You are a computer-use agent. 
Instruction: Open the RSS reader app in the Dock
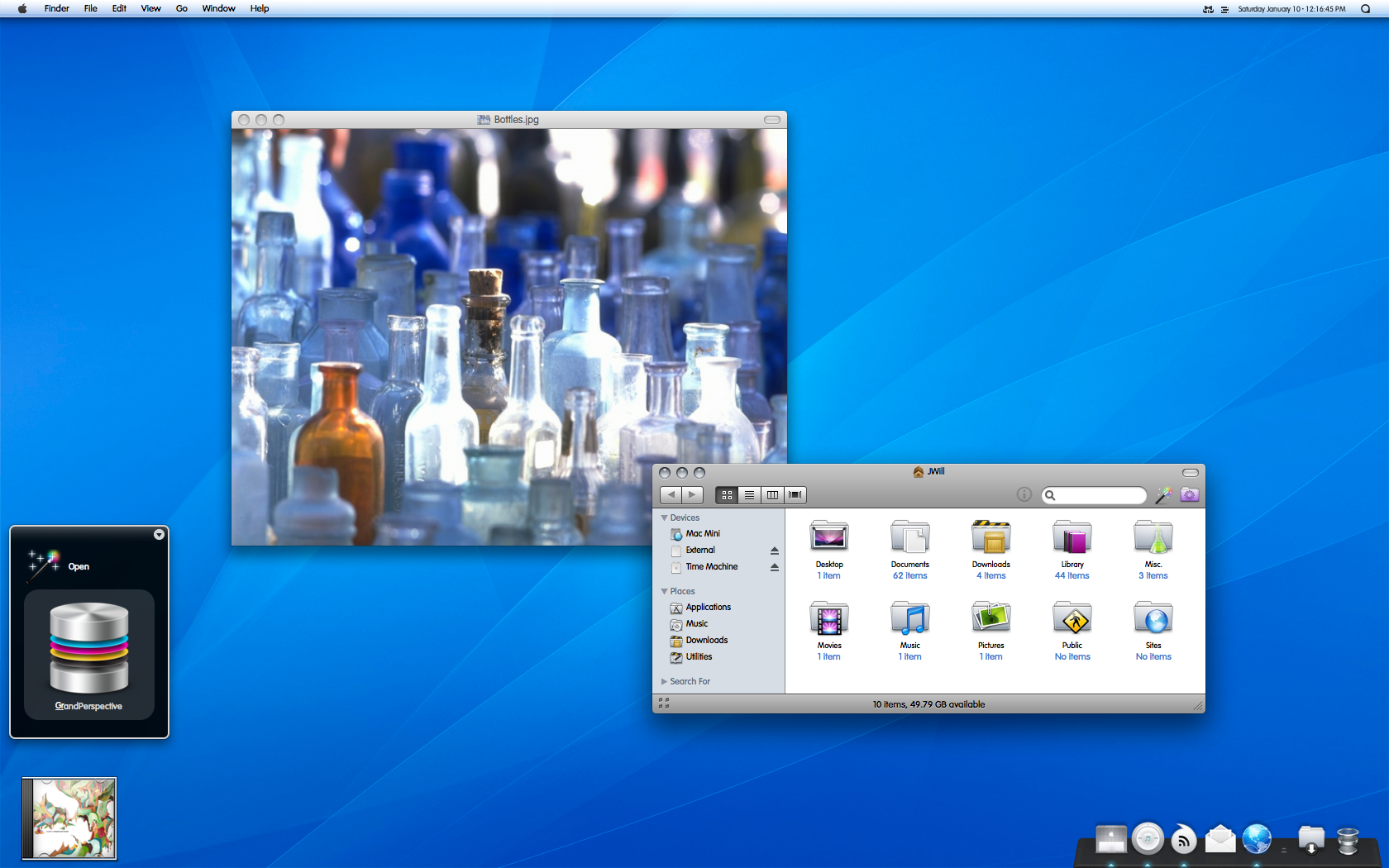[1184, 840]
